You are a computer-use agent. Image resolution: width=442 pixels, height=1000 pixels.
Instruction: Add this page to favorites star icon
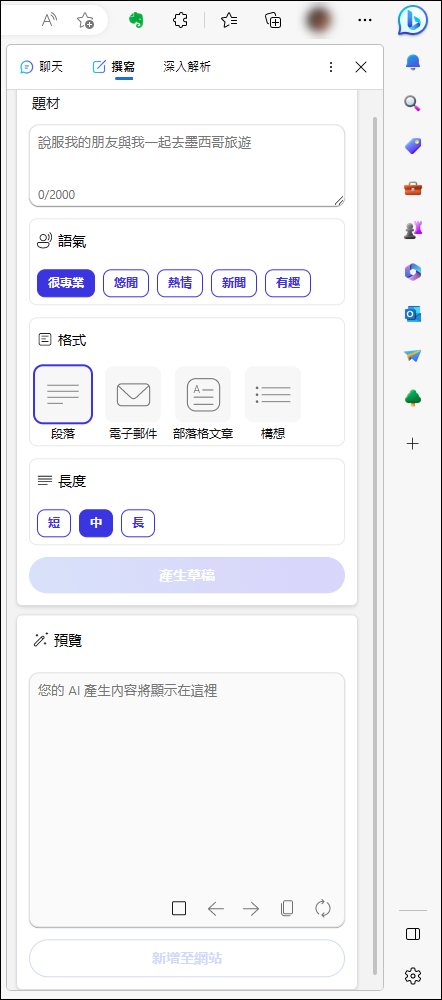pos(85,20)
